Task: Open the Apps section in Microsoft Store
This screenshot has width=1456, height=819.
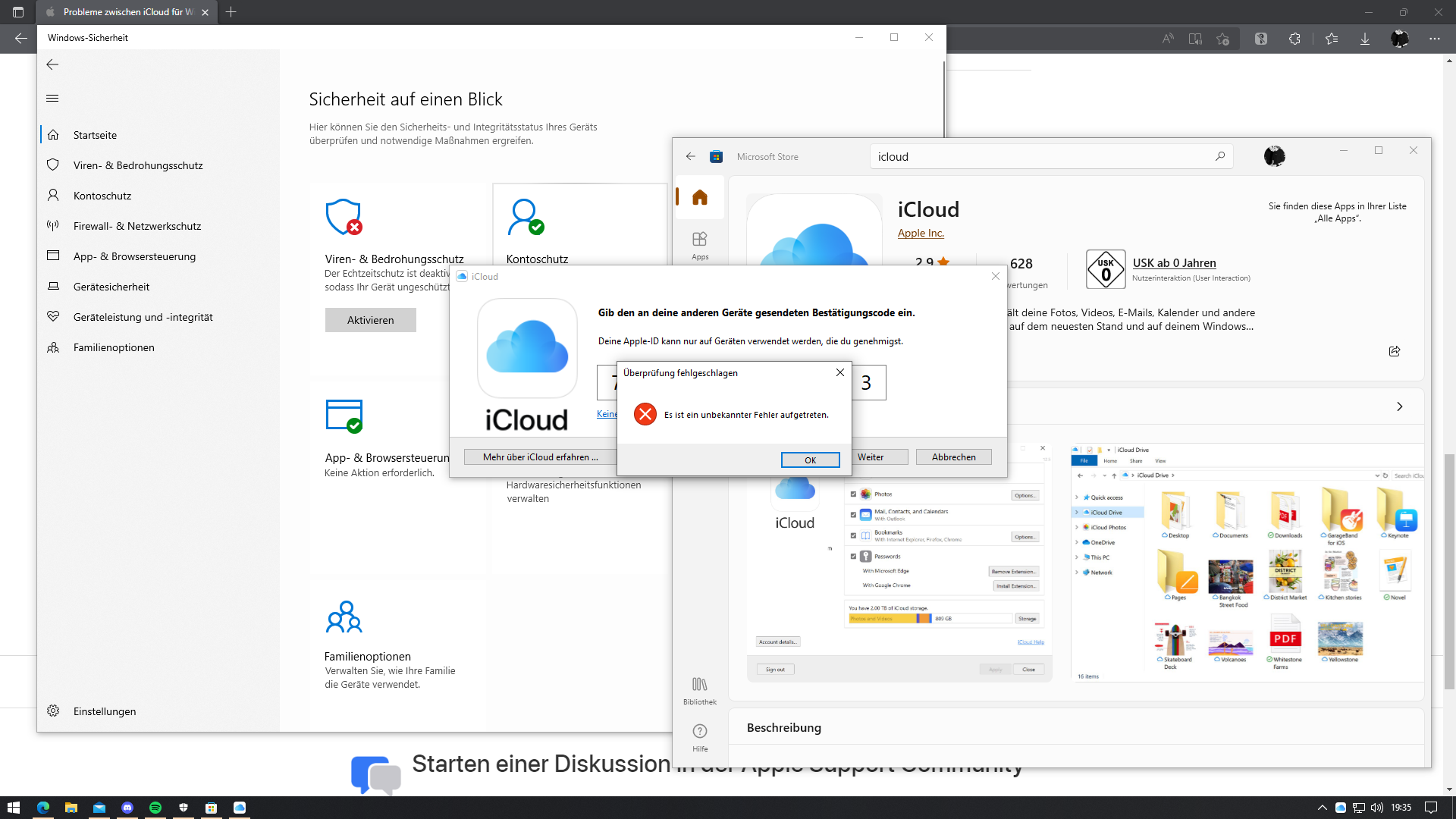Action: (x=699, y=245)
